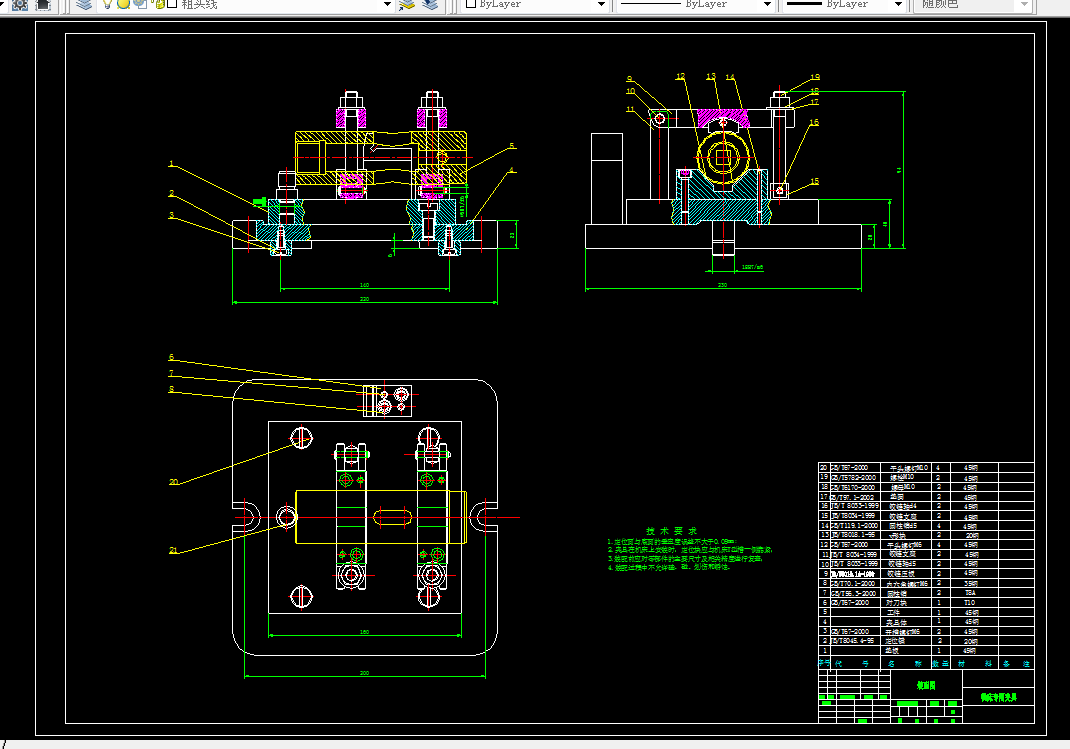Click the viewport freeze icon in layer control
Image resolution: width=1070 pixels, height=749 pixels.
click(x=141, y=4)
